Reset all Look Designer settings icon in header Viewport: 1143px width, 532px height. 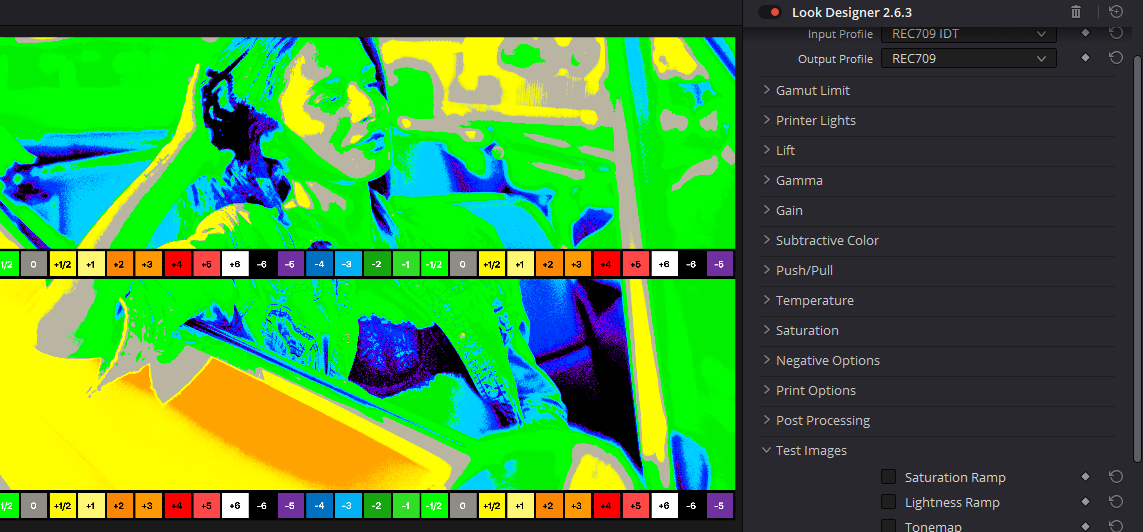[x=1115, y=12]
